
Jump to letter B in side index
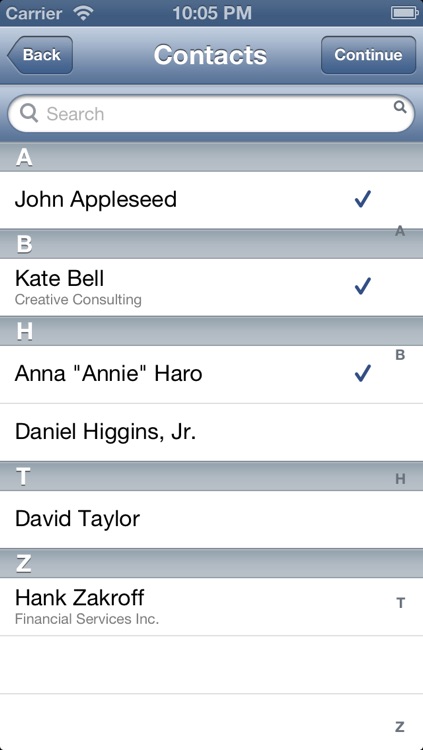(x=400, y=355)
